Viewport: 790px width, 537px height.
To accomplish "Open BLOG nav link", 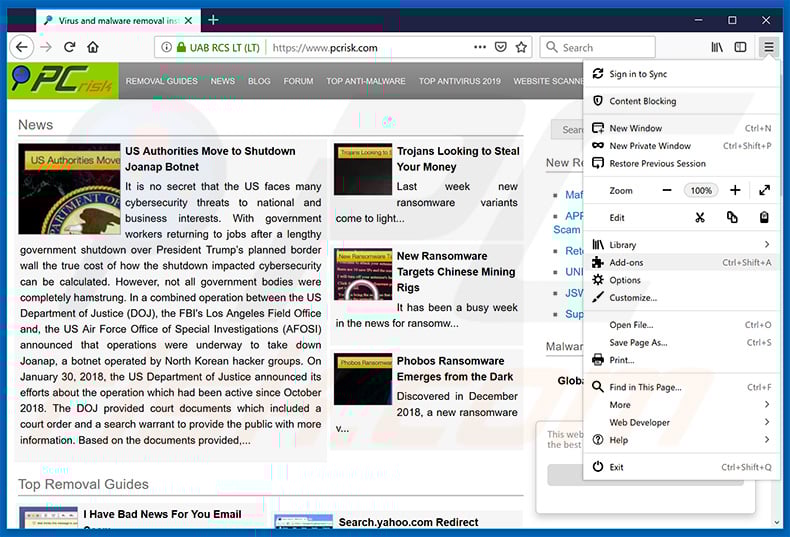I will pyautogui.click(x=259, y=81).
